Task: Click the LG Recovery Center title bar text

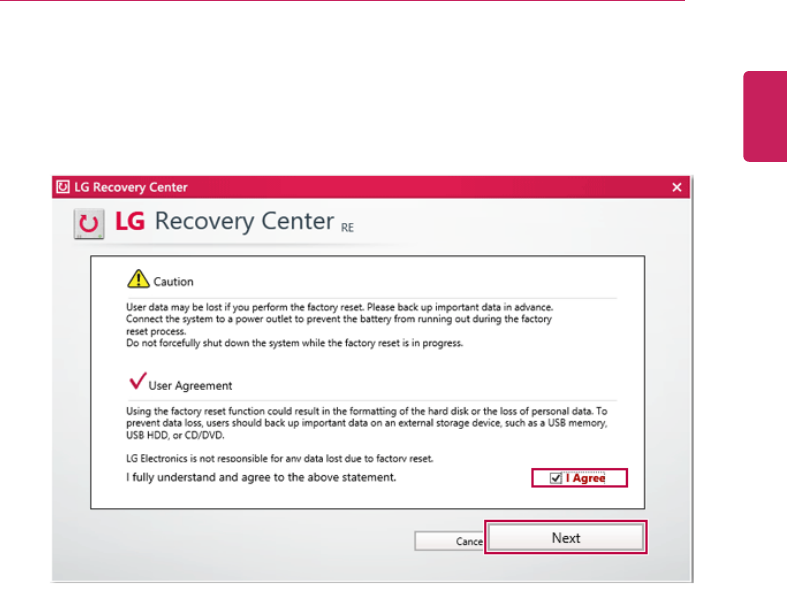Action: click(x=130, y=187)
